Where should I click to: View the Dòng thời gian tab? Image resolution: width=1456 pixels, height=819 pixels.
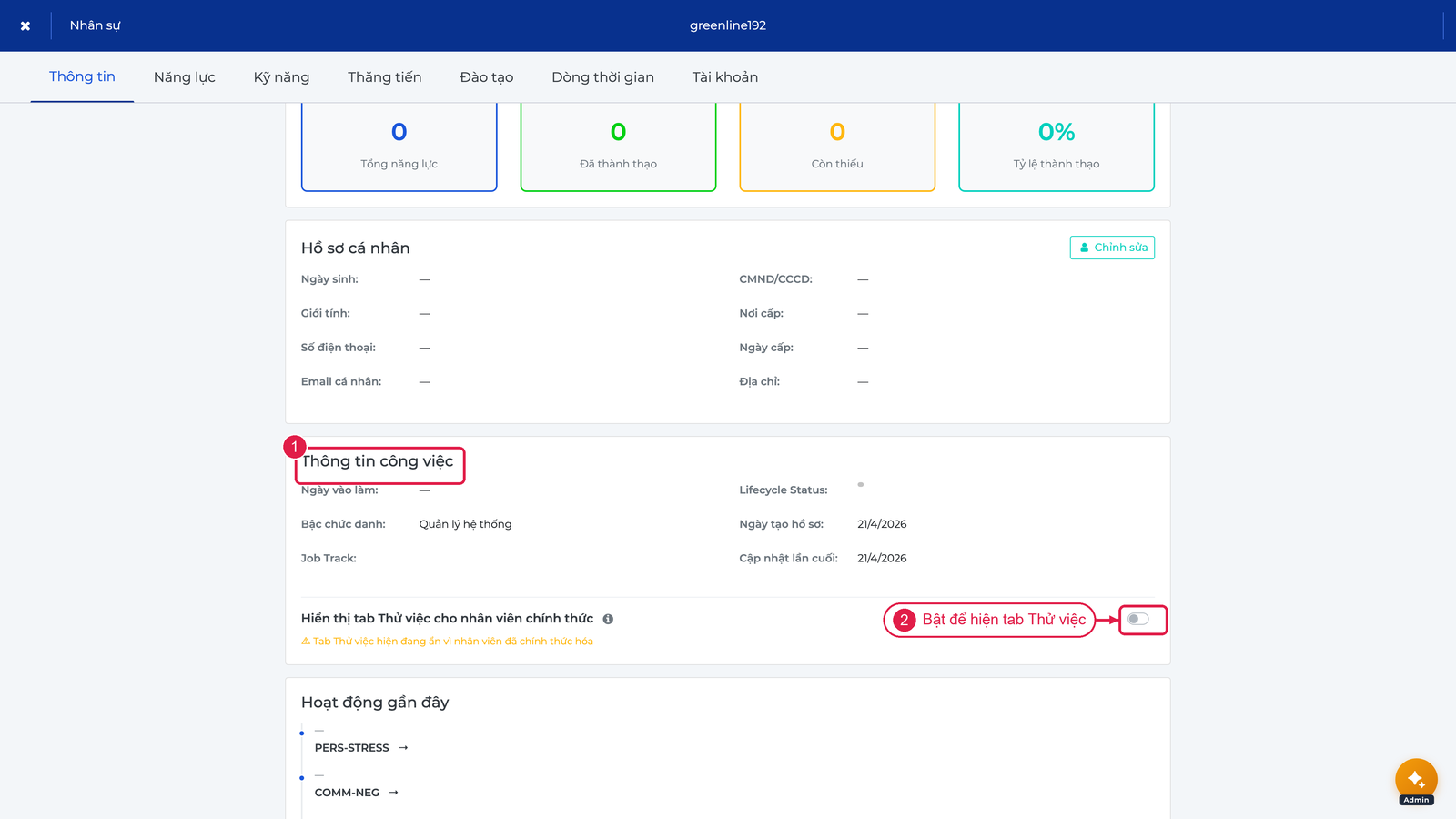(x=602, y=77)
